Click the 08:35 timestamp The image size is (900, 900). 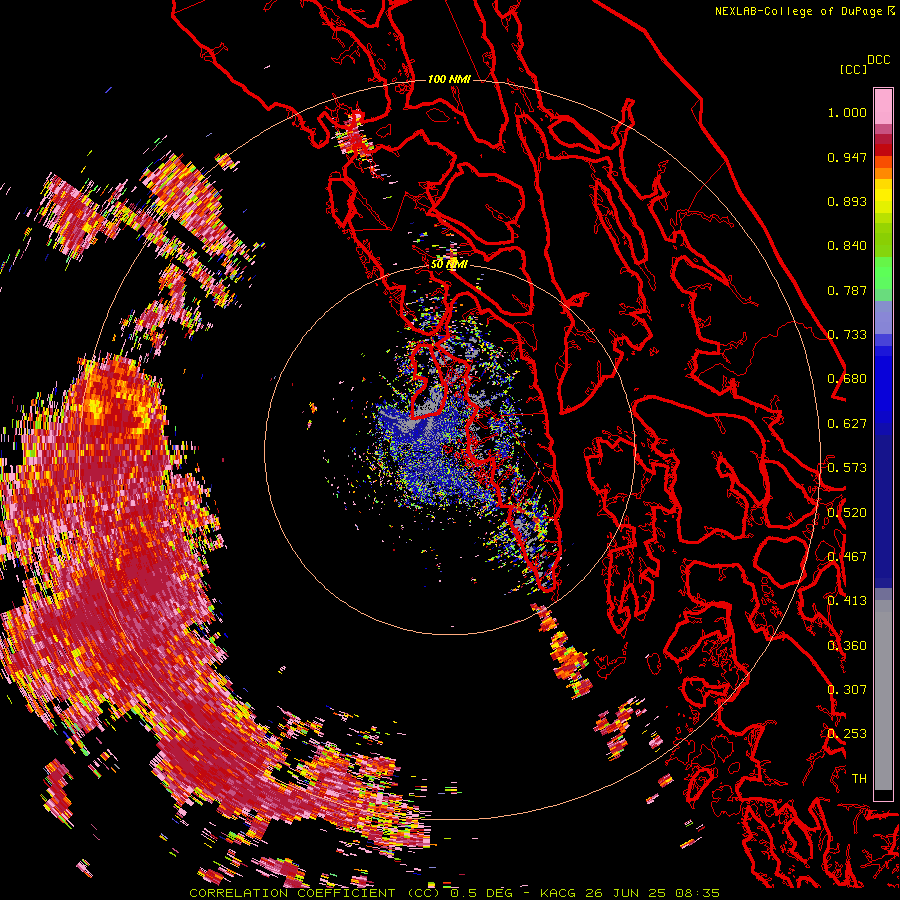tap(698, 893)
